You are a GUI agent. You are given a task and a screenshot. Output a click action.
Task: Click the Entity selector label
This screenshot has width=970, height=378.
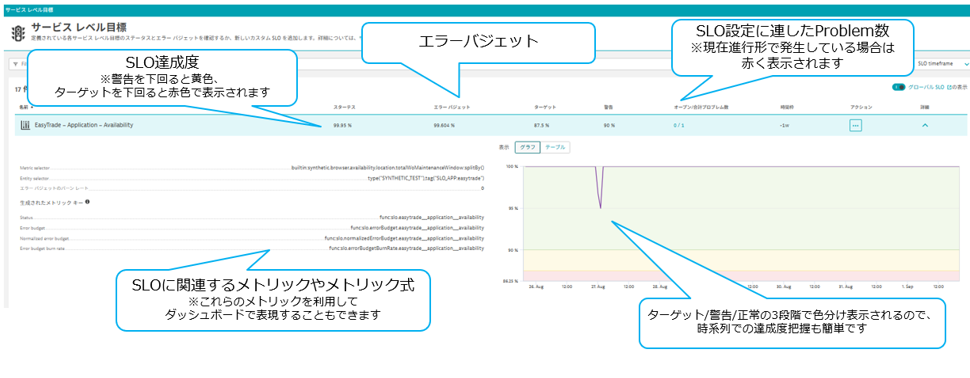[x=34, y=178]
